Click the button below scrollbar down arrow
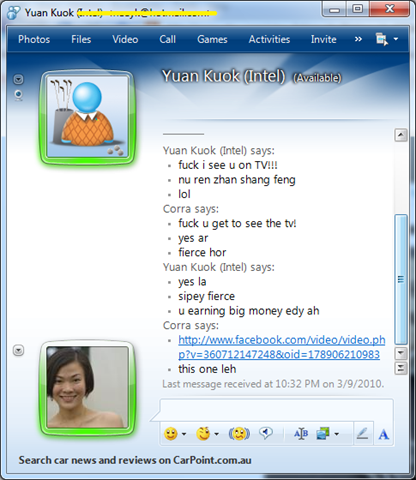416x480 pixels. (401, 368)
